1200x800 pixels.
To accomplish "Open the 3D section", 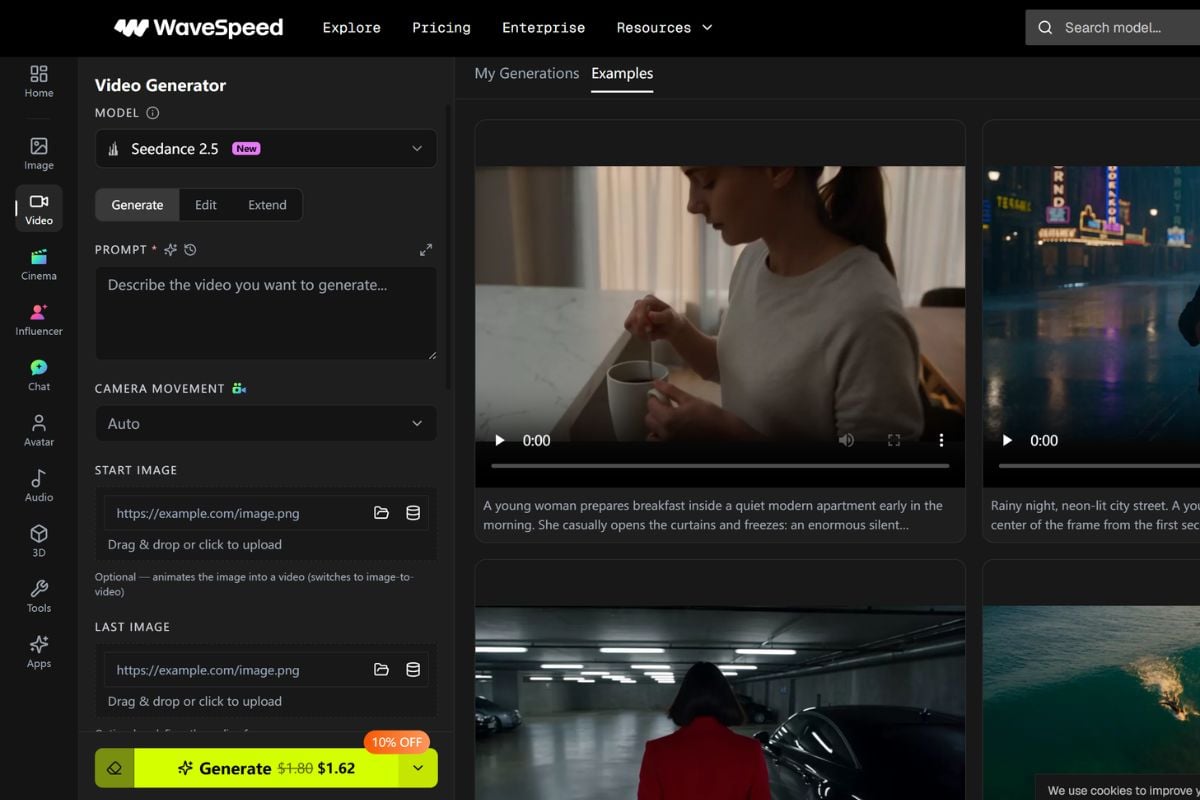I will (39, 541).
